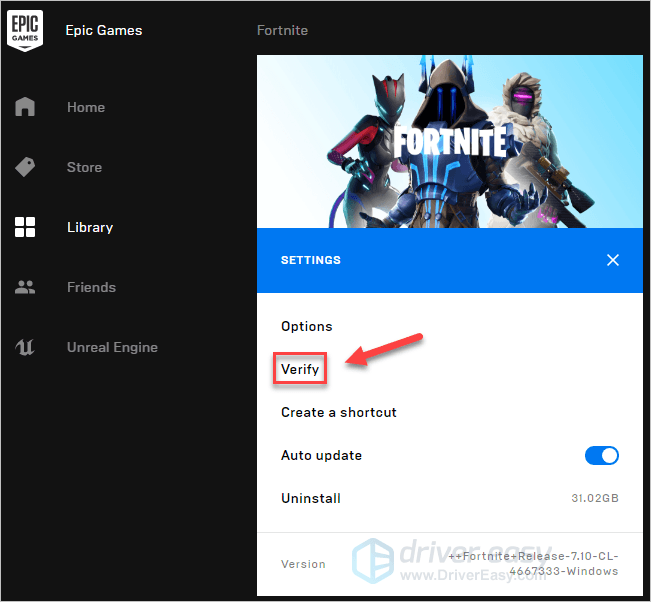The width and height of the screenshot is (651, 602).
Task: Select Library in the sidebar
Action: pyautogui.click(x=90, y=228)
